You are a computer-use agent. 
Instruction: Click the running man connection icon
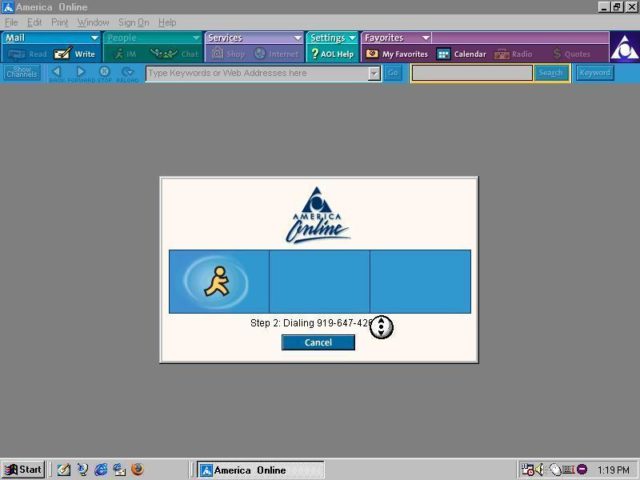217,282
